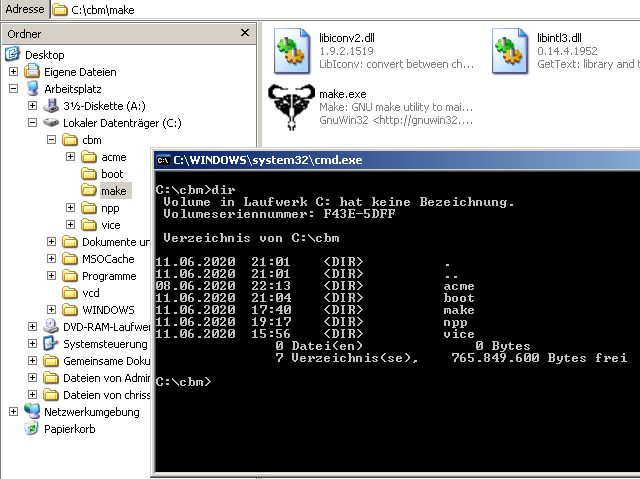Expand the vice folder node
Image resolution: width=640 pixels, height=479 pixels.
tap(70, 225)
